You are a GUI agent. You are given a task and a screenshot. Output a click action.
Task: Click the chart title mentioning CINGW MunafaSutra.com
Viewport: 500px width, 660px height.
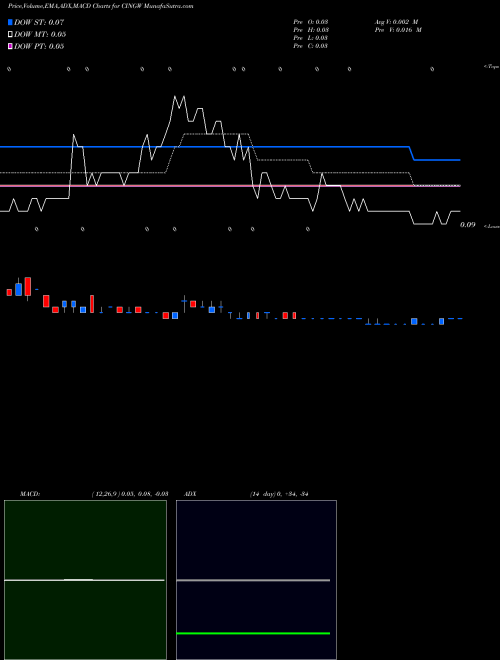[x=101, y=6]
